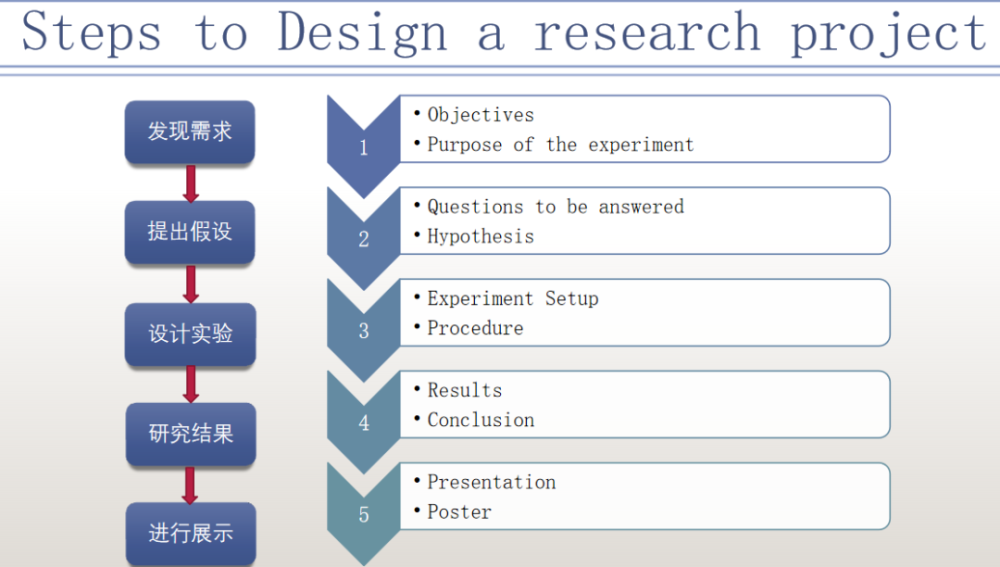The image size is (1000, 567).
Task: Select the 发现需求 box
Action: pos(190,132)
